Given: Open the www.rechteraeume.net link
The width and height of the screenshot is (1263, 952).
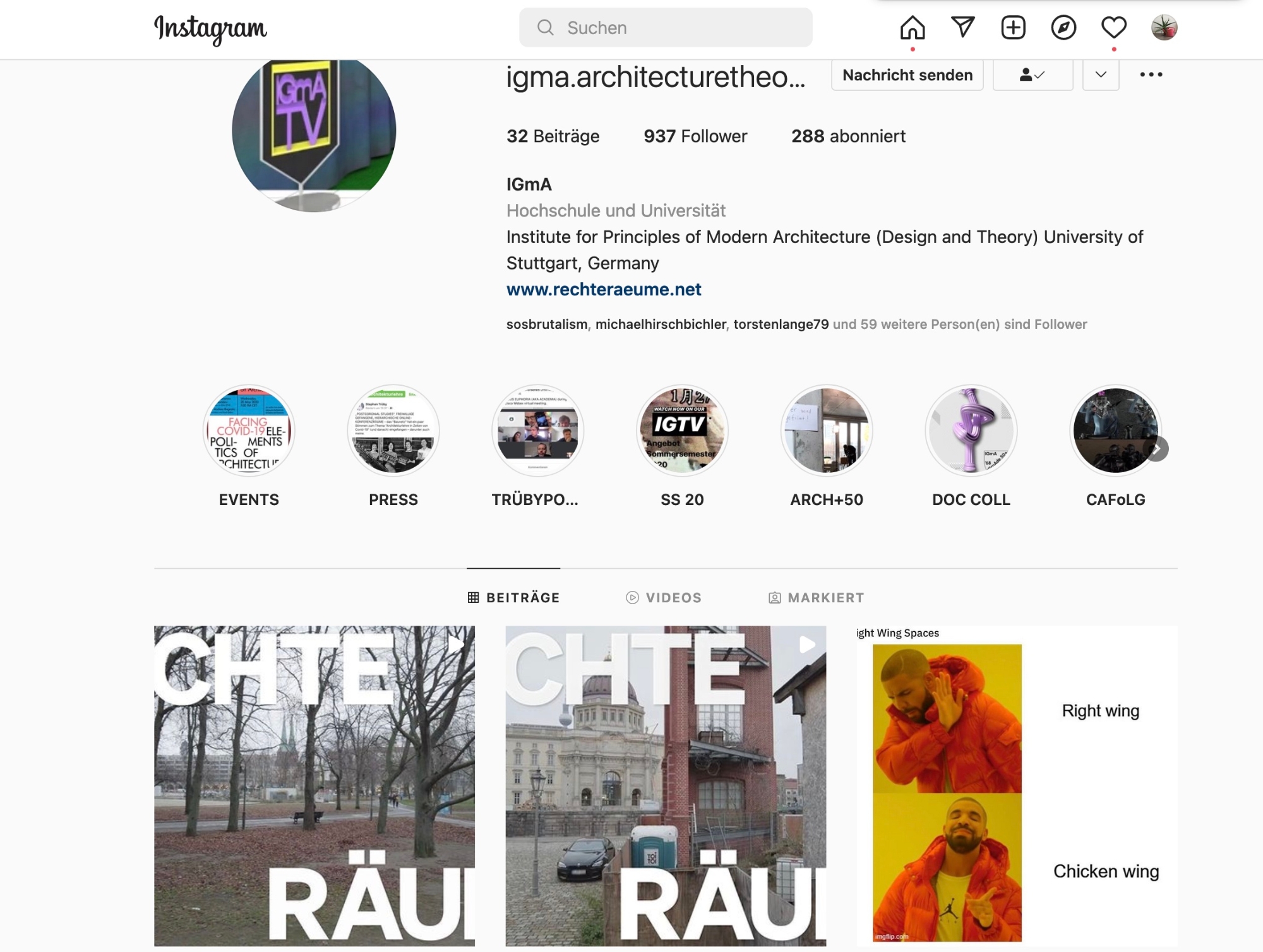Looking at the screenshot, I should [604, 289].
